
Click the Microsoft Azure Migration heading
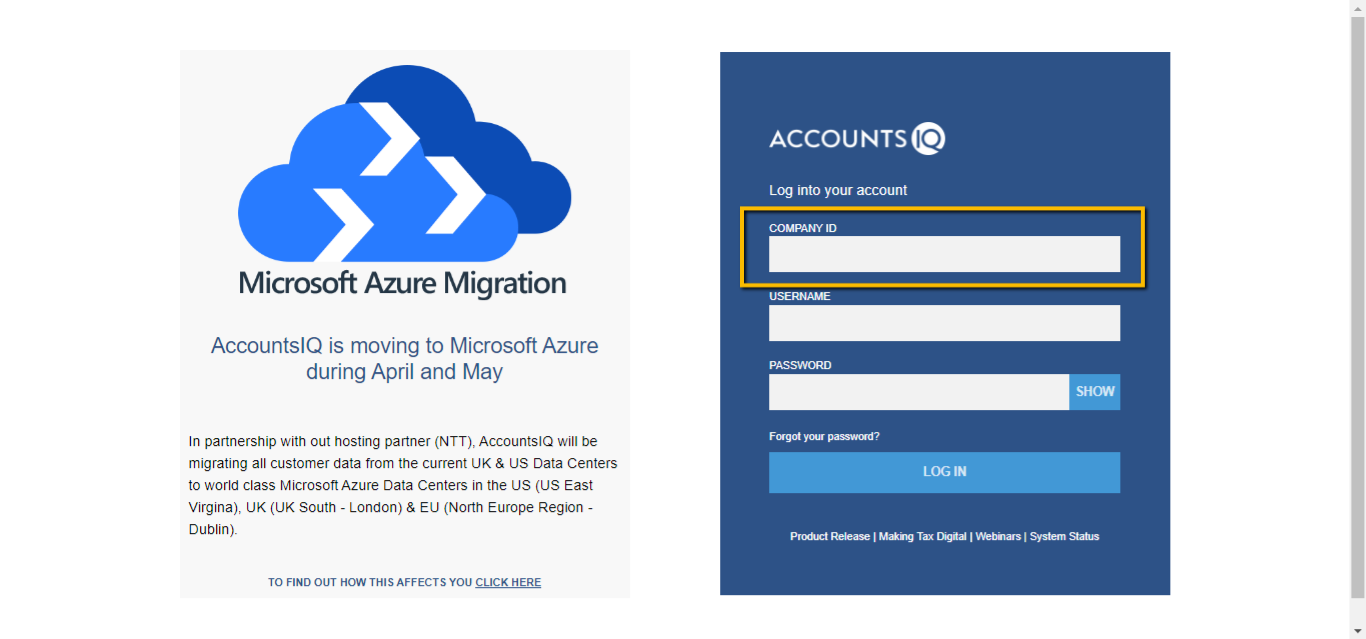tap(402, 283)
